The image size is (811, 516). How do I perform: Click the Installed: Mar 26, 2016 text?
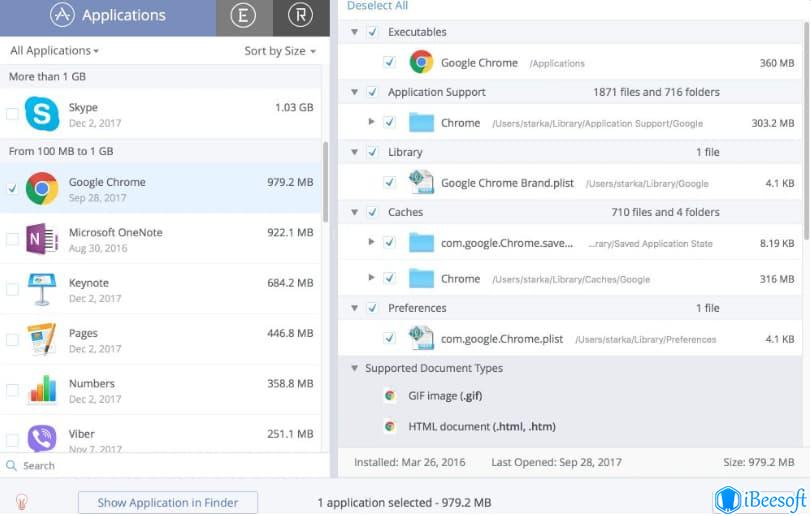(x=410, y=462)
